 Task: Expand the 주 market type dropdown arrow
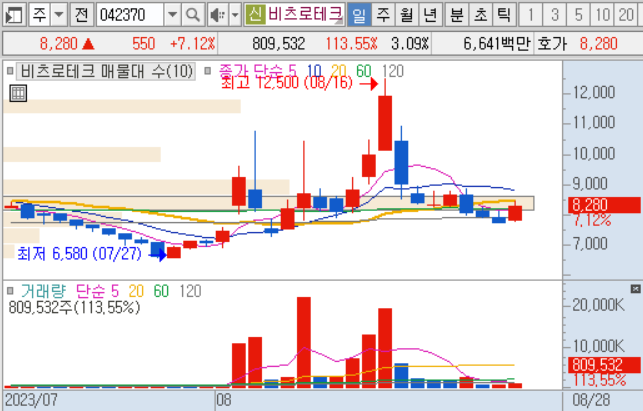pos(59,15)
